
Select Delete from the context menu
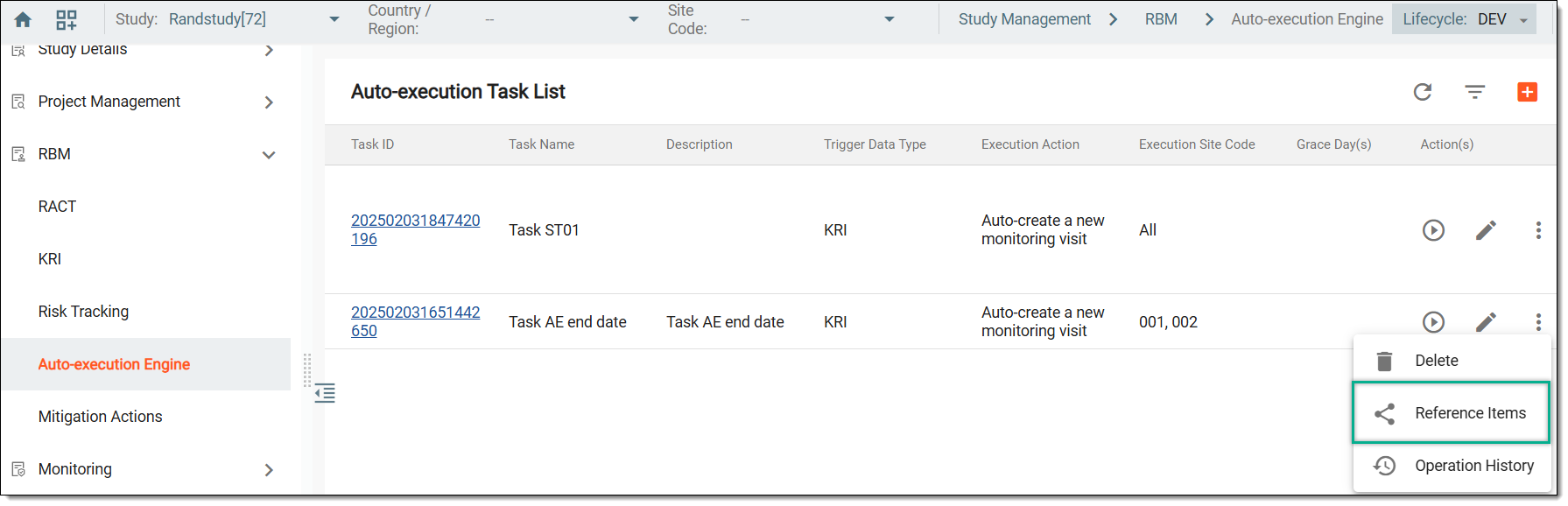[1452, 361]
